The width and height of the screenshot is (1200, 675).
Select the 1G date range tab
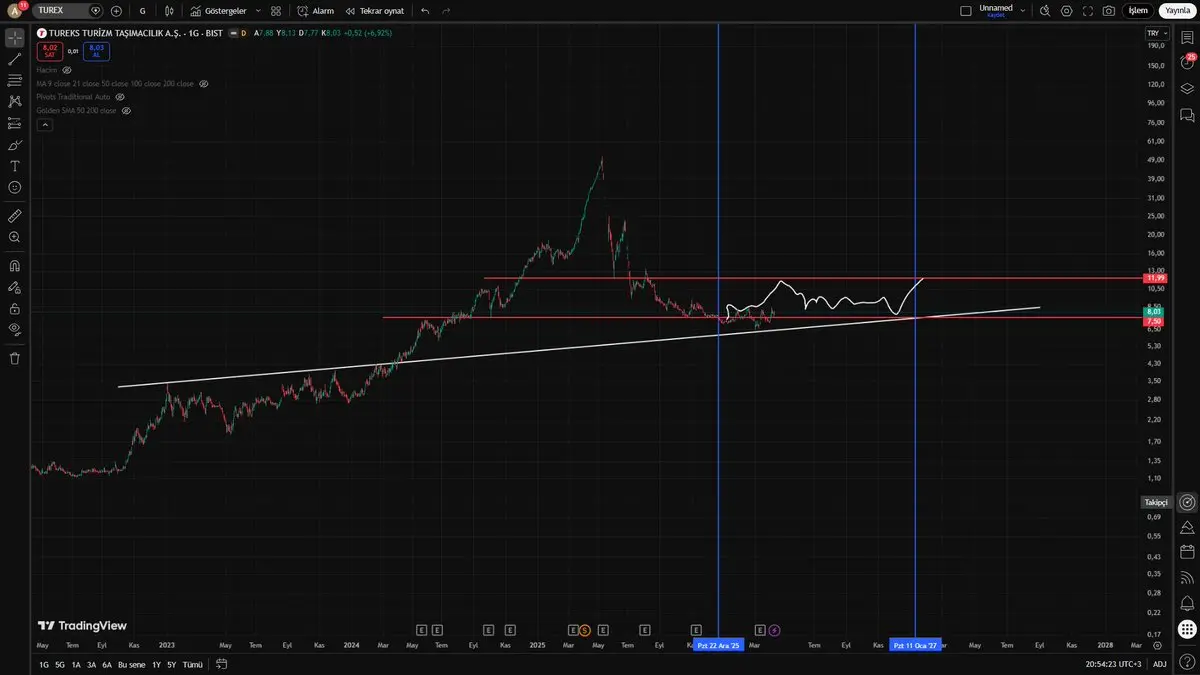(x=44, y=664)
